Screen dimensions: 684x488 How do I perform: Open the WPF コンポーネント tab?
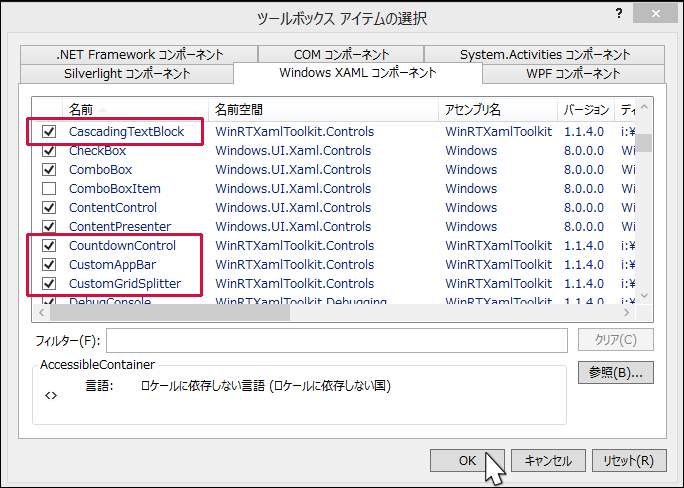[573, 73]
